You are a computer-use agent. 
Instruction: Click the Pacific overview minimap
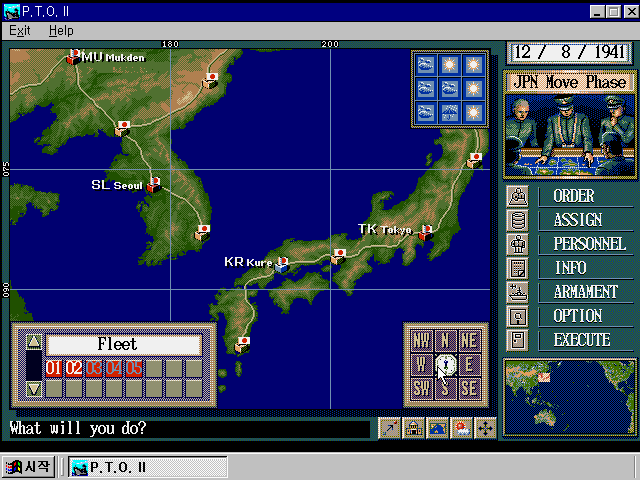pyautogui.click(x=570, y=398)
